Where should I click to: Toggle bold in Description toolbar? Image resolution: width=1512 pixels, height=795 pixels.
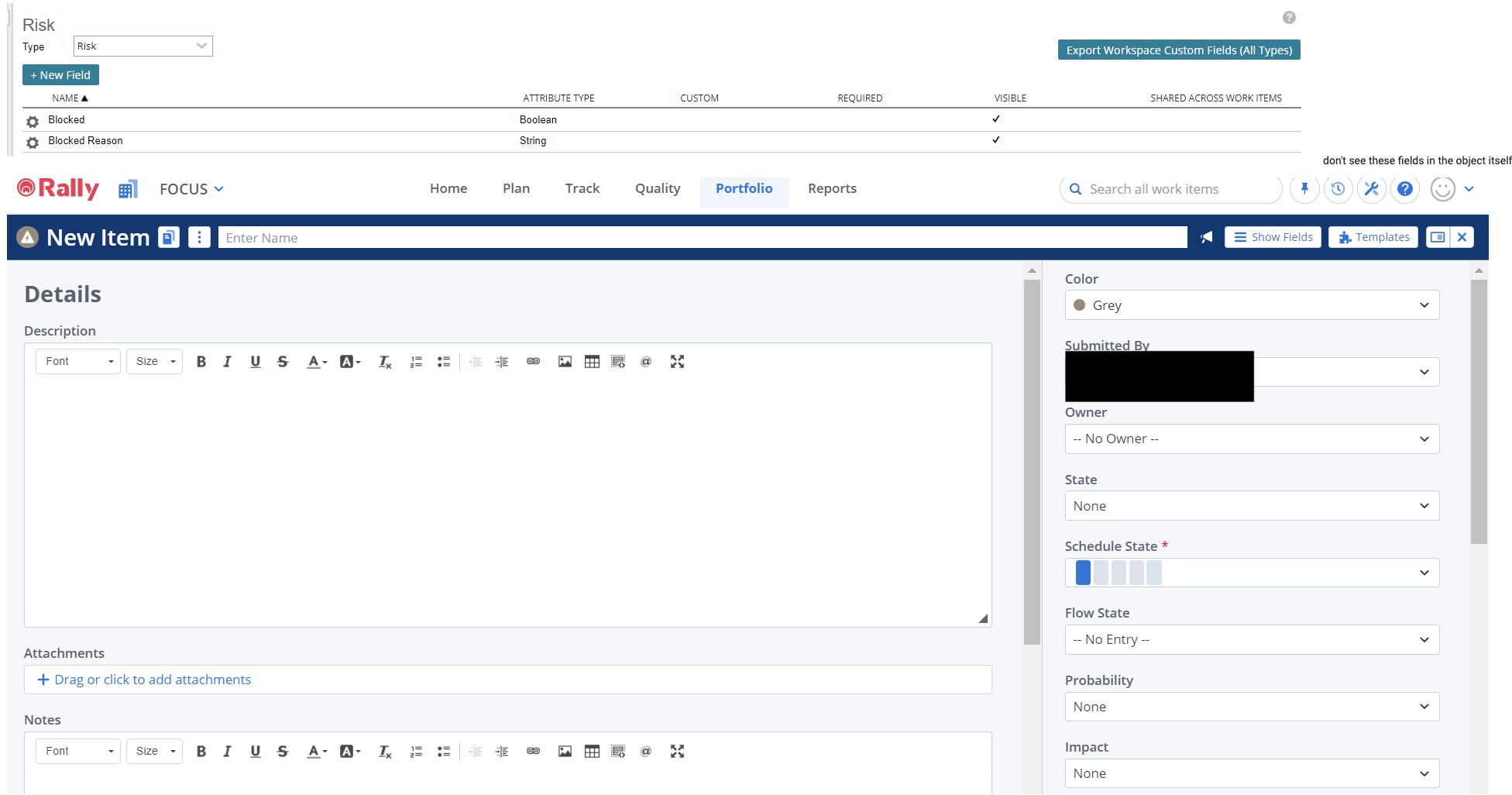tap(201, 362)
